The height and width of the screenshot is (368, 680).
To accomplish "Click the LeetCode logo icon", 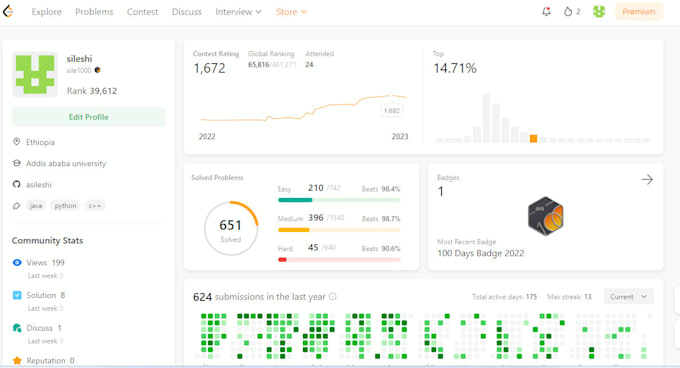I will pyautogui.click(x=8, y=12).
